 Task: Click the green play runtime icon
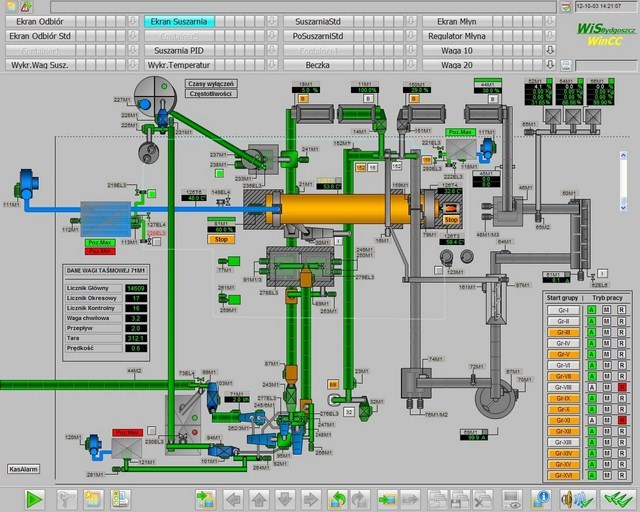(x=34, y=499)
